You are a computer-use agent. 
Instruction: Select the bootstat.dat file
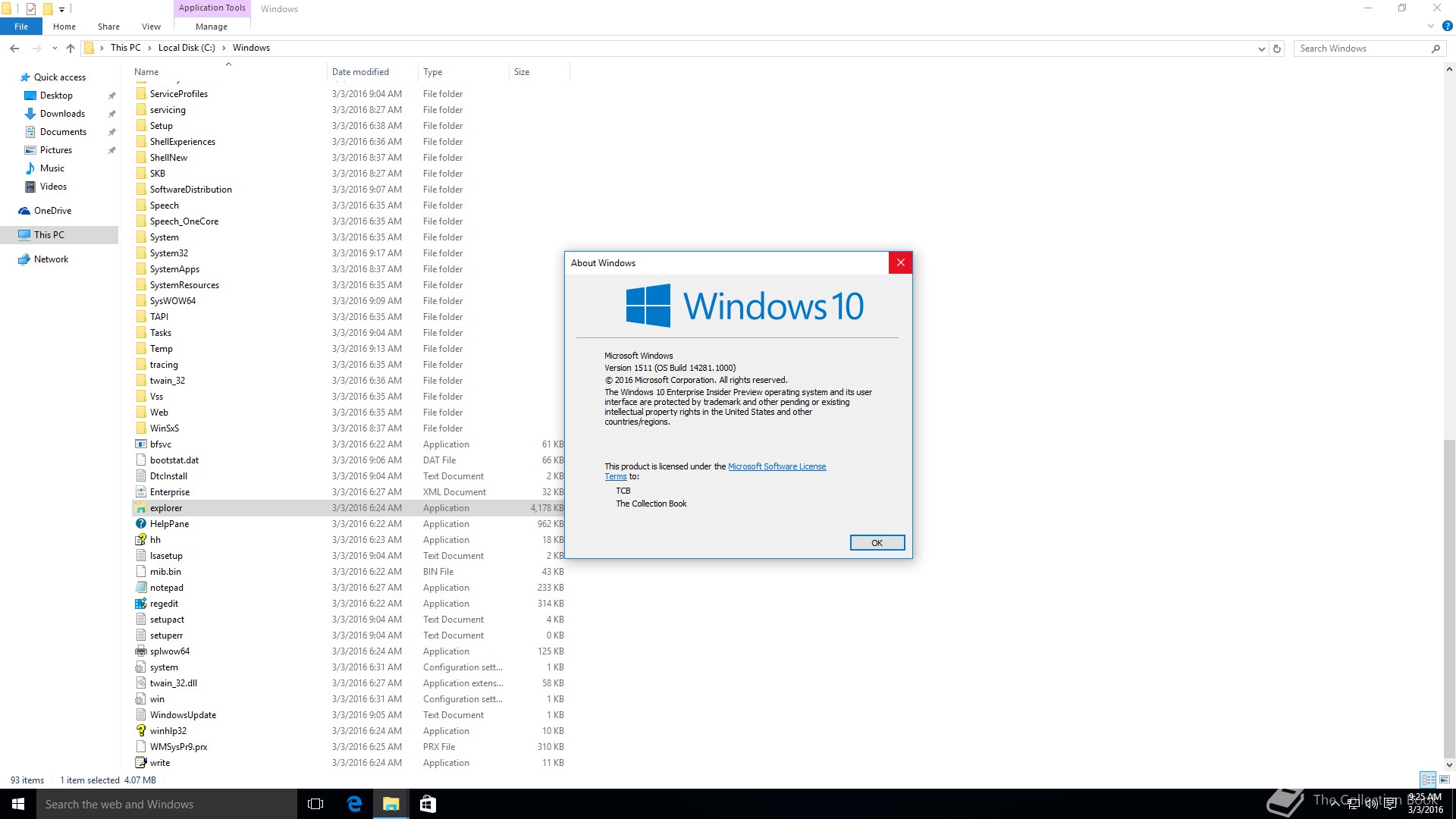click(174, 460)
